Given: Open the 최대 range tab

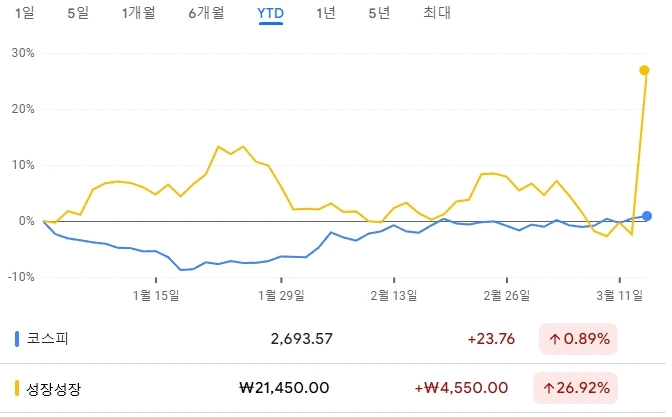Looking at the screenshot, I should 437,13.
